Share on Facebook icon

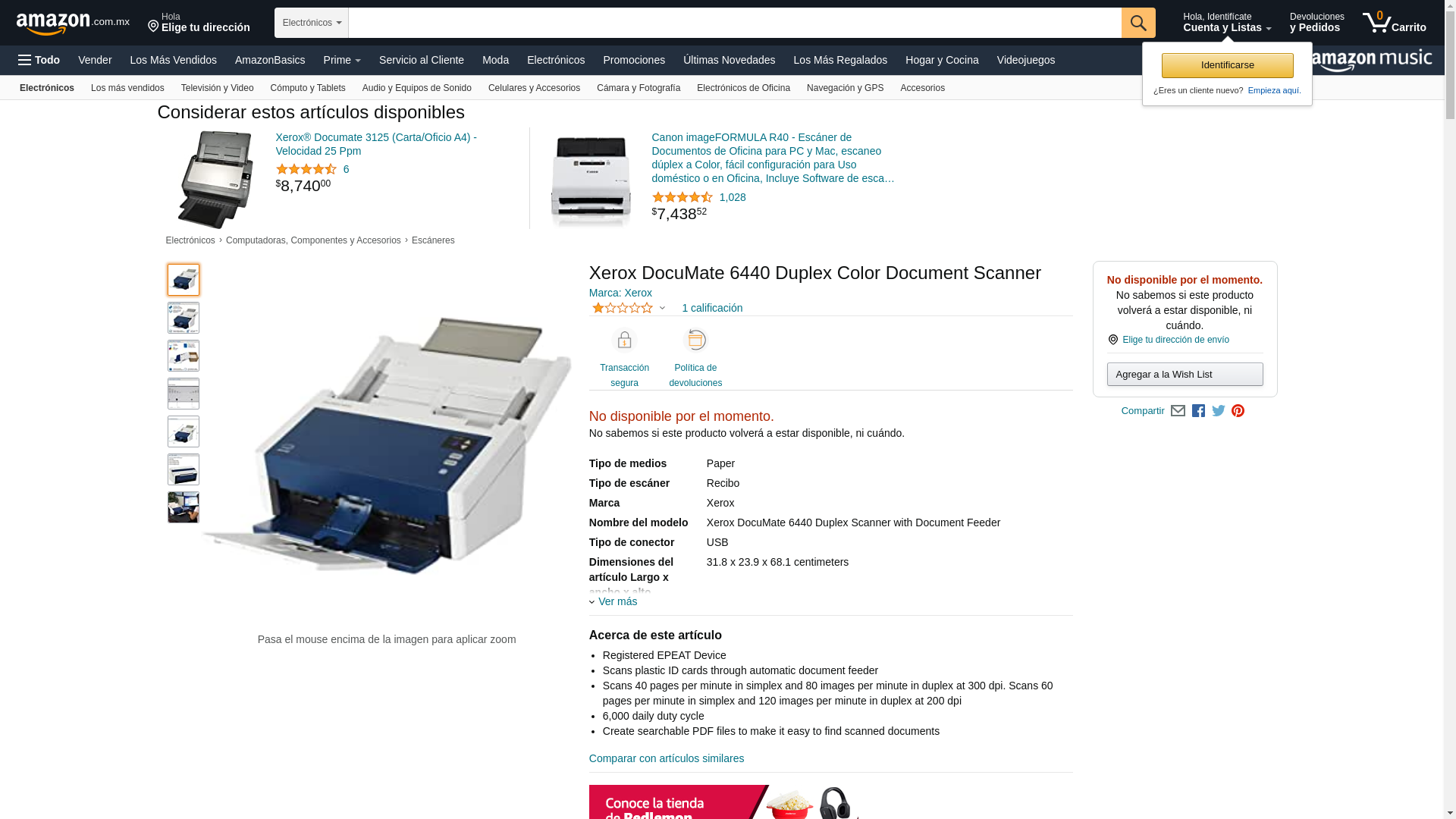click(x=1198, y=411)
